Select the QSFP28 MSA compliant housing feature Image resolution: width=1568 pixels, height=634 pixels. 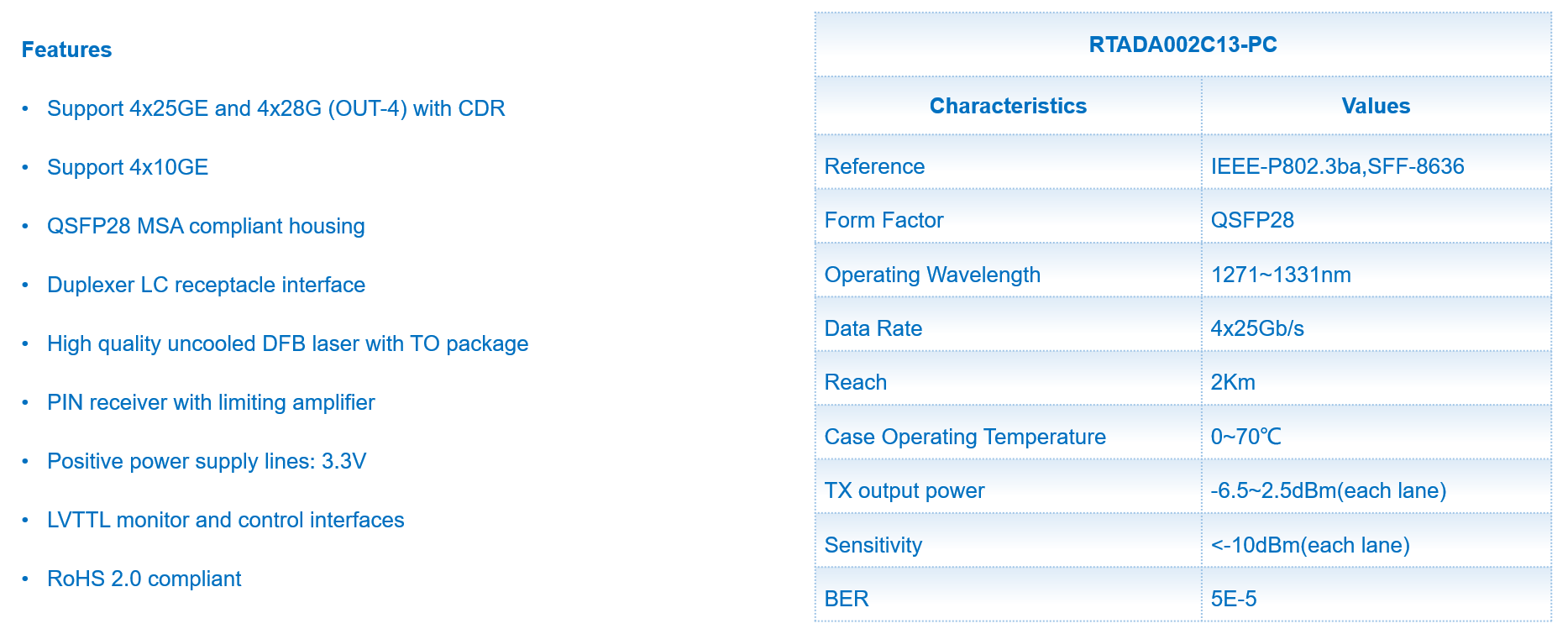(x=206, y=226)
